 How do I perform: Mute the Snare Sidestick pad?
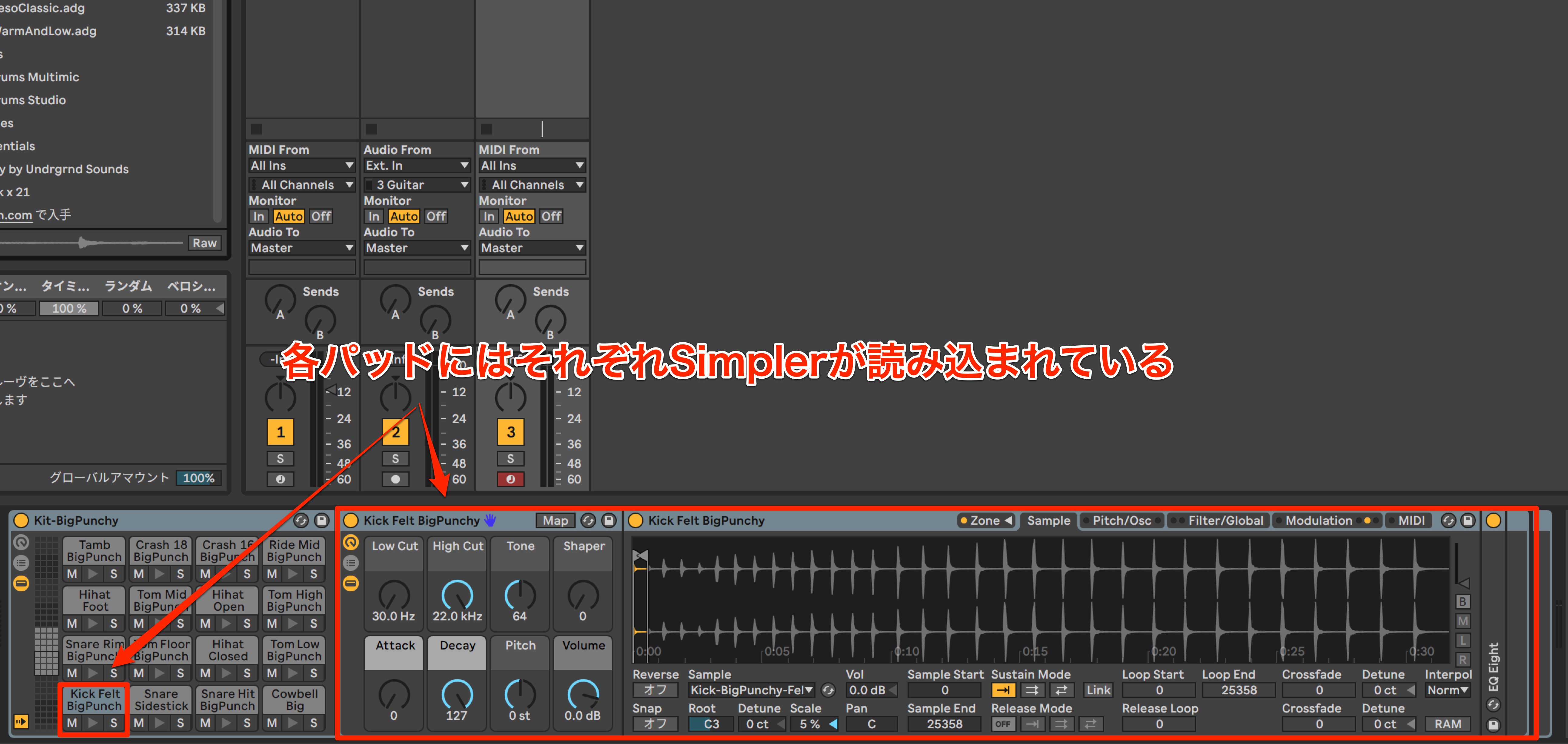[139, 723]
